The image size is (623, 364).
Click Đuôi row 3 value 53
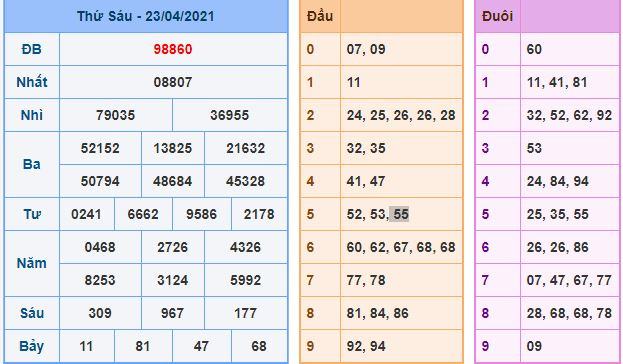click(534, 148)
